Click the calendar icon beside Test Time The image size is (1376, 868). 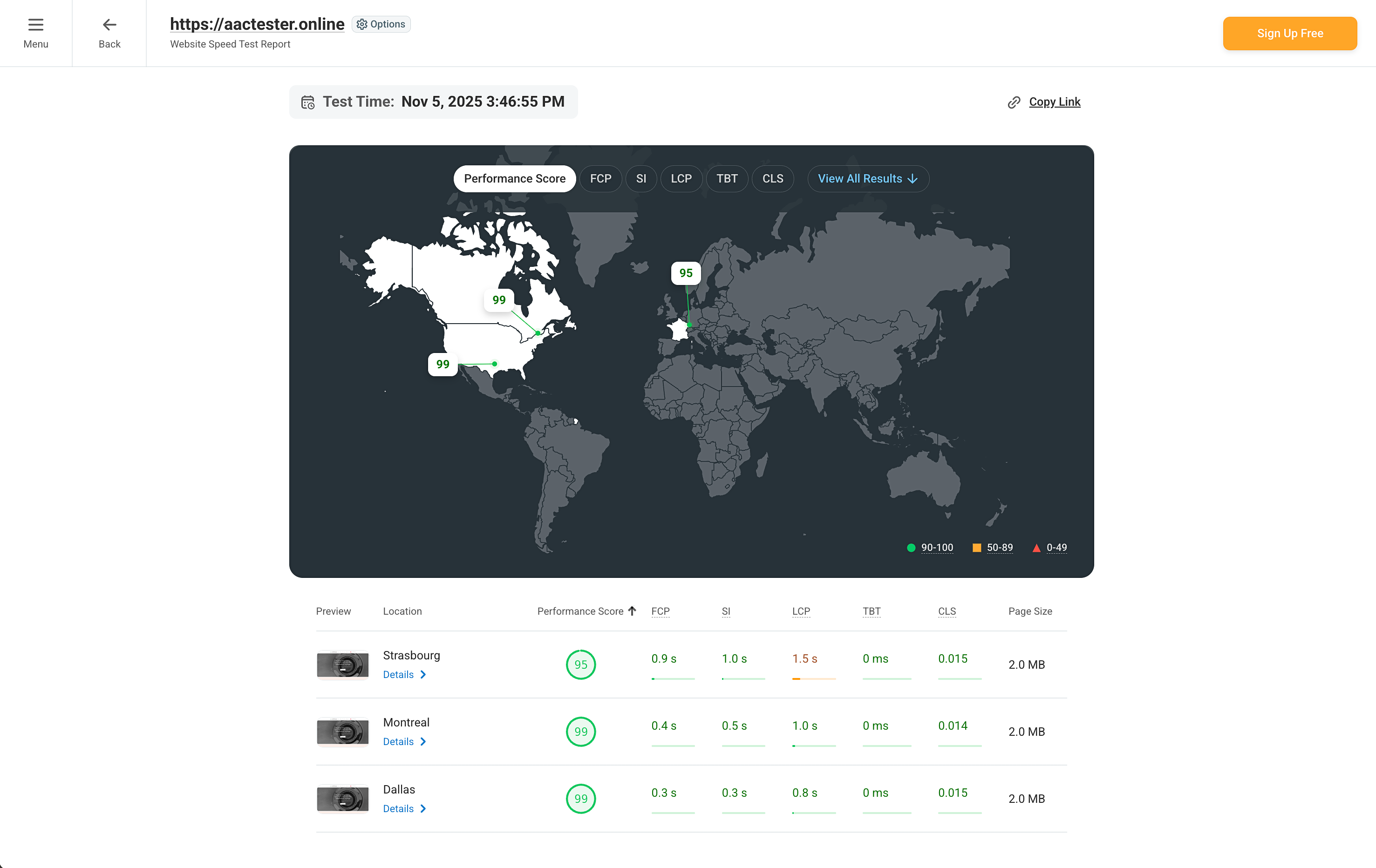pyautogui.click(x=308, y=102)
